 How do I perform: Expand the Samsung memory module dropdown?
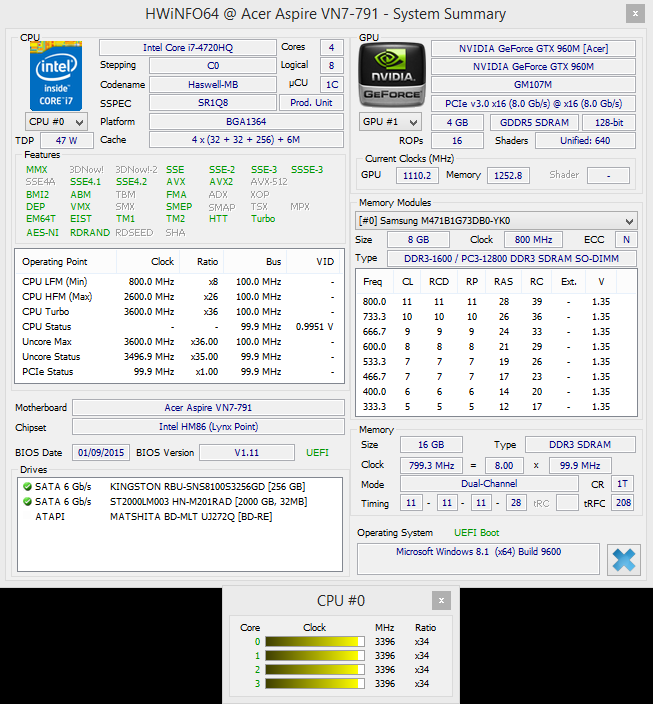click(x=496, y=221)
